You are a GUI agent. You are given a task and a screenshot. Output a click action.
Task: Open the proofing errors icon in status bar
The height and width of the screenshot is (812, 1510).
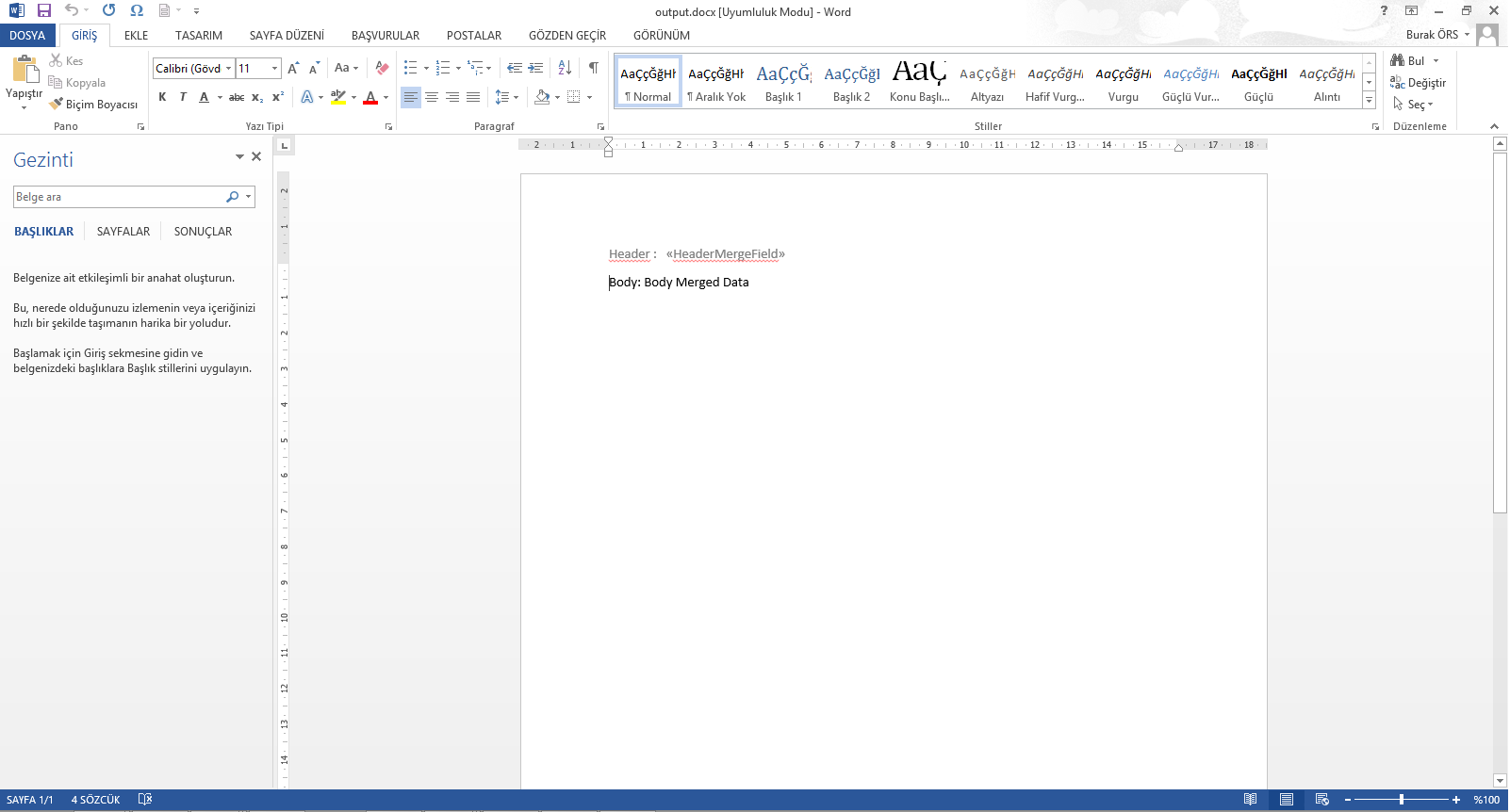(145, 800)
